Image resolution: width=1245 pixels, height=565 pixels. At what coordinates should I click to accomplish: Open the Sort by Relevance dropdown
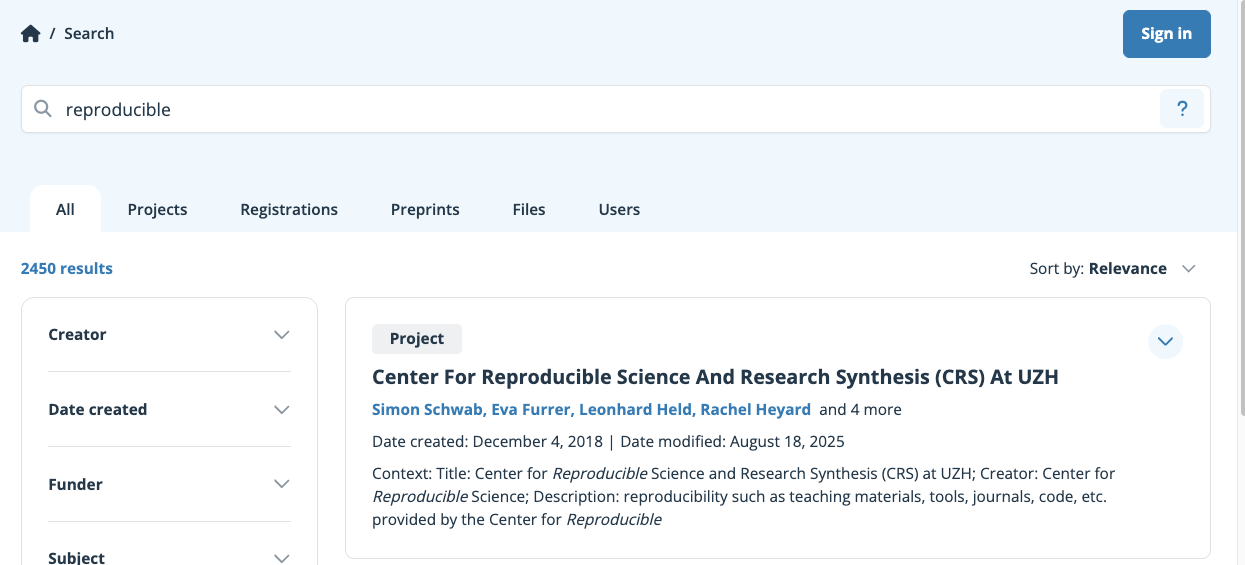click(1113, 269)
